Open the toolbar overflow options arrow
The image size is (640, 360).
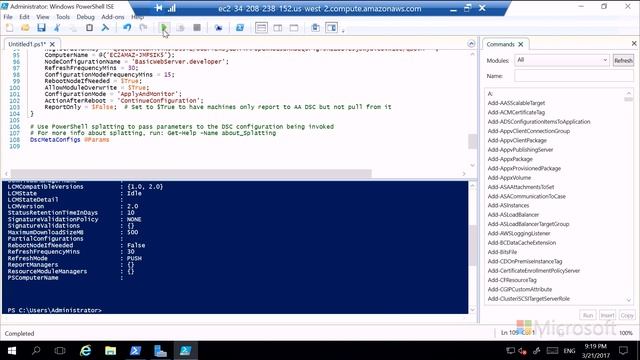[343, 30]
